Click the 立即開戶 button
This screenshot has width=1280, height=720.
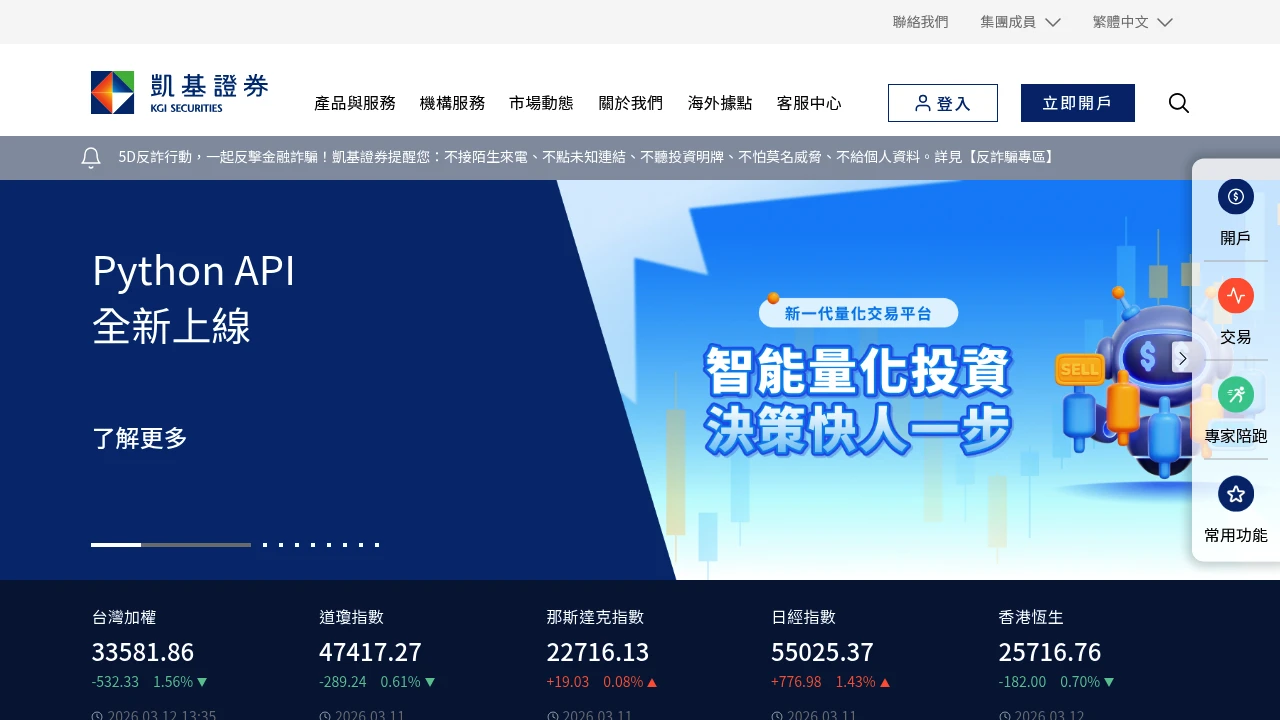pyautogui.click(x=1078, y=103)
